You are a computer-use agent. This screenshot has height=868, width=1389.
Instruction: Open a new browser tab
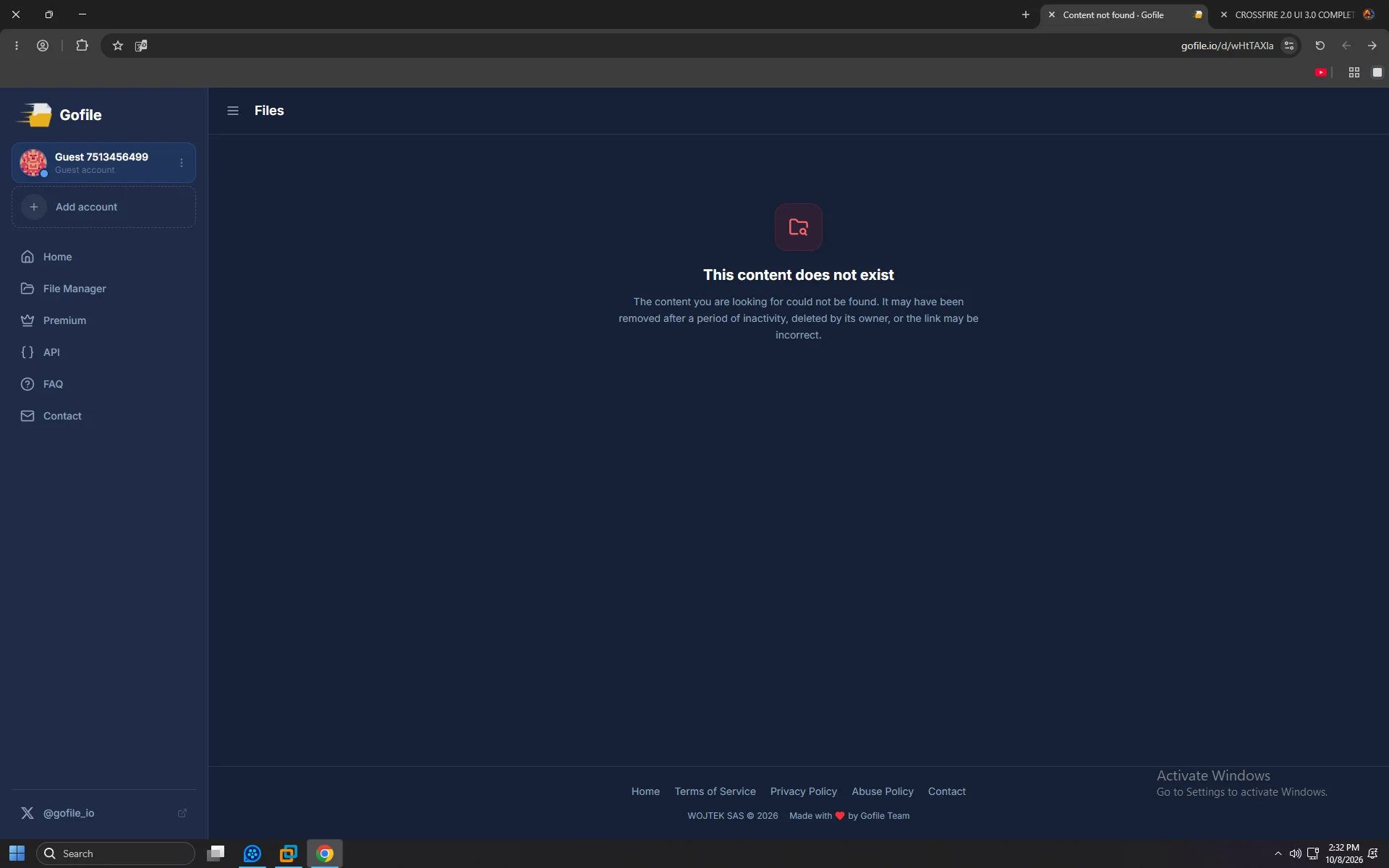point(1025,14)
